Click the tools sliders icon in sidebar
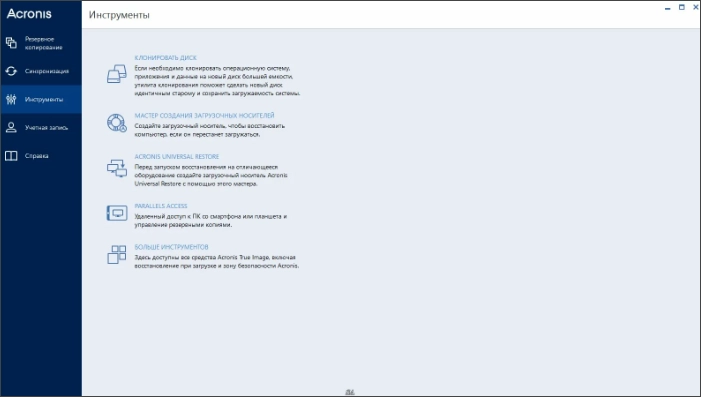The width and height of the screenshot is (701, 397). click(11, 99)
